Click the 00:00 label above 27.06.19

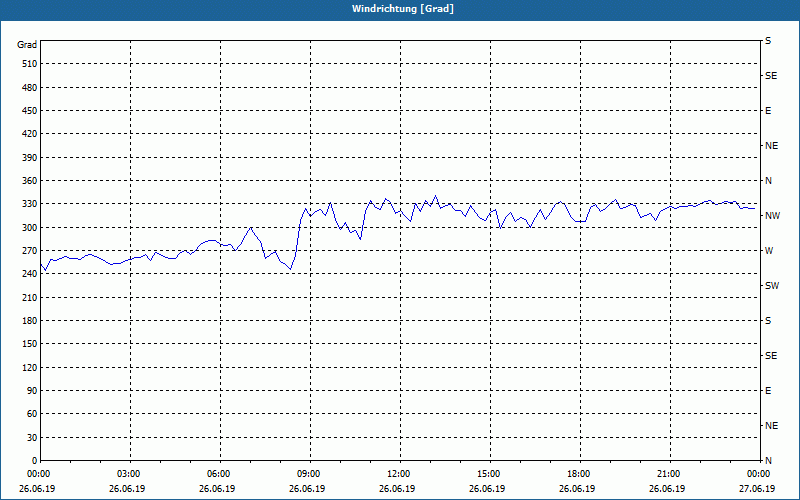(x=757, y=474)
